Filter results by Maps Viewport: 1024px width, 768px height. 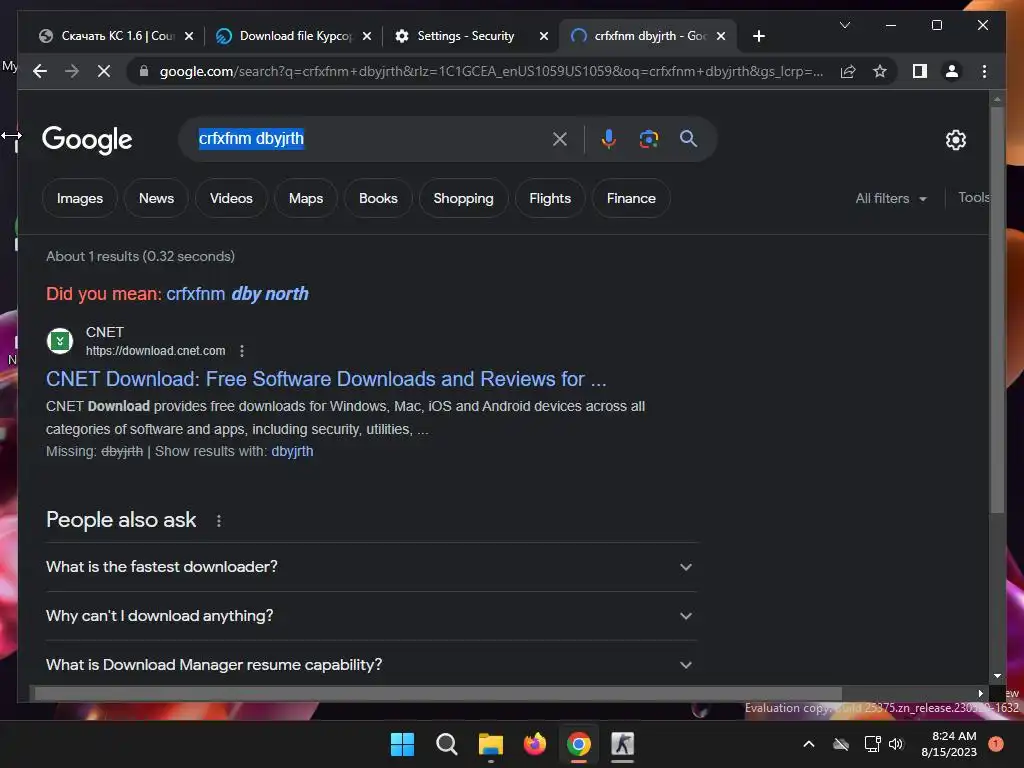[306, 199]
